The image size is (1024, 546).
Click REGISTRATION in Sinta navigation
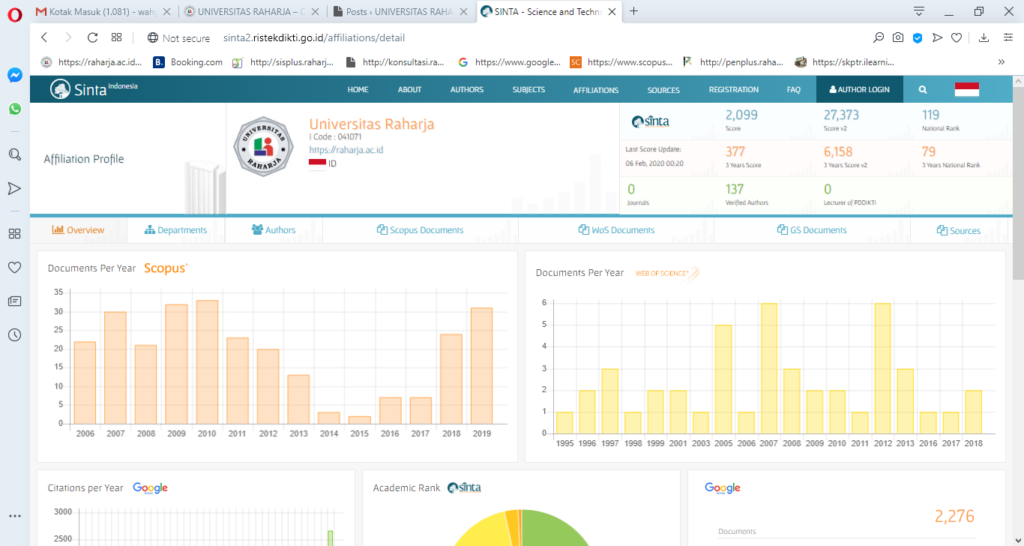pyautogui.click(x=733, y=89)
